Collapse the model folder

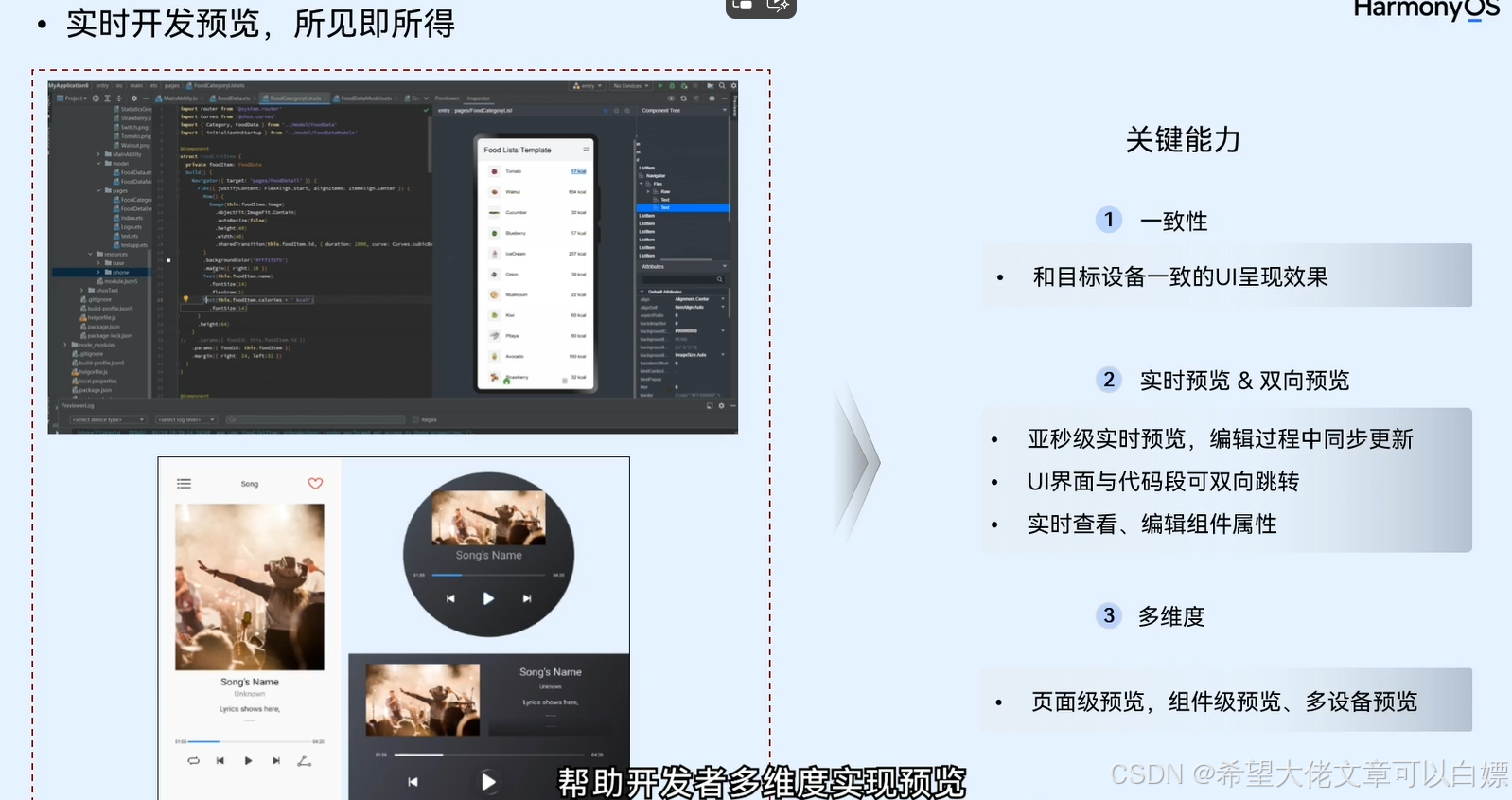pyautogui.click(x=98, y=164)
